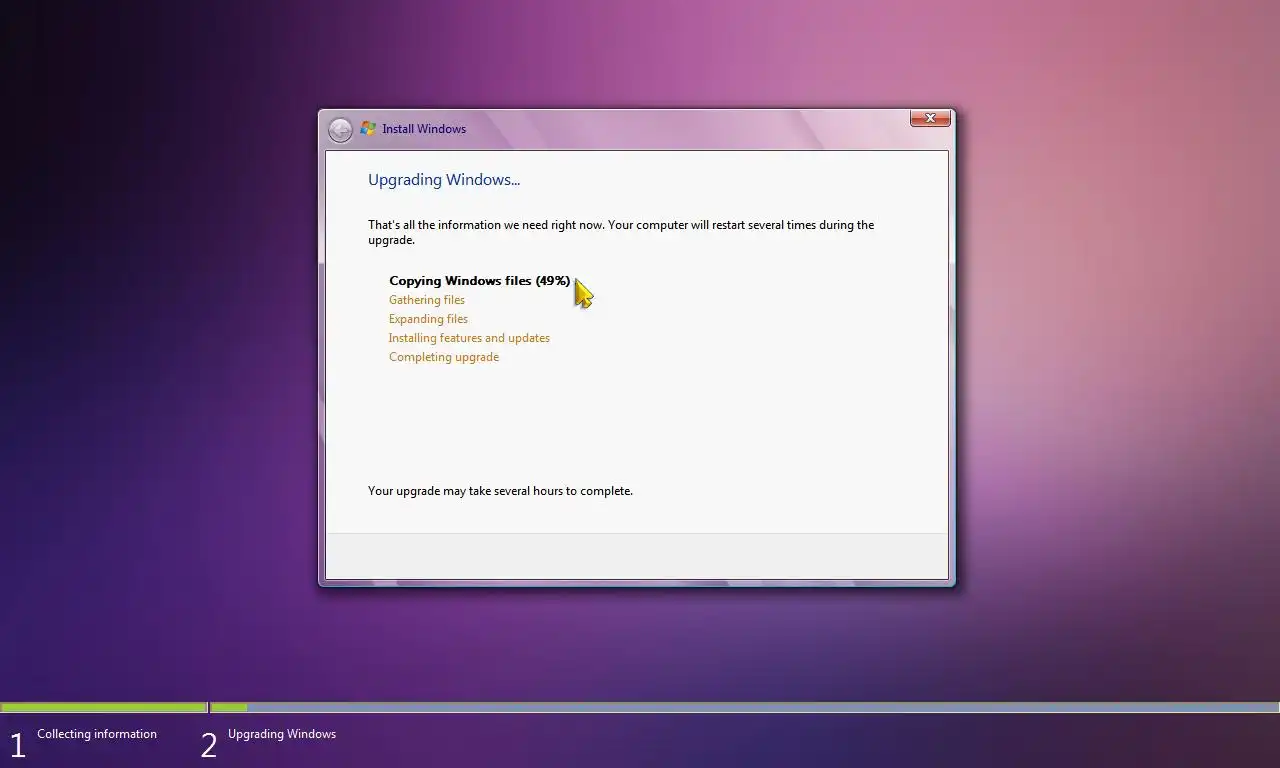
Task: Click the "That's all the information" message
Action: pyautogui.click(x=621, y=232)
